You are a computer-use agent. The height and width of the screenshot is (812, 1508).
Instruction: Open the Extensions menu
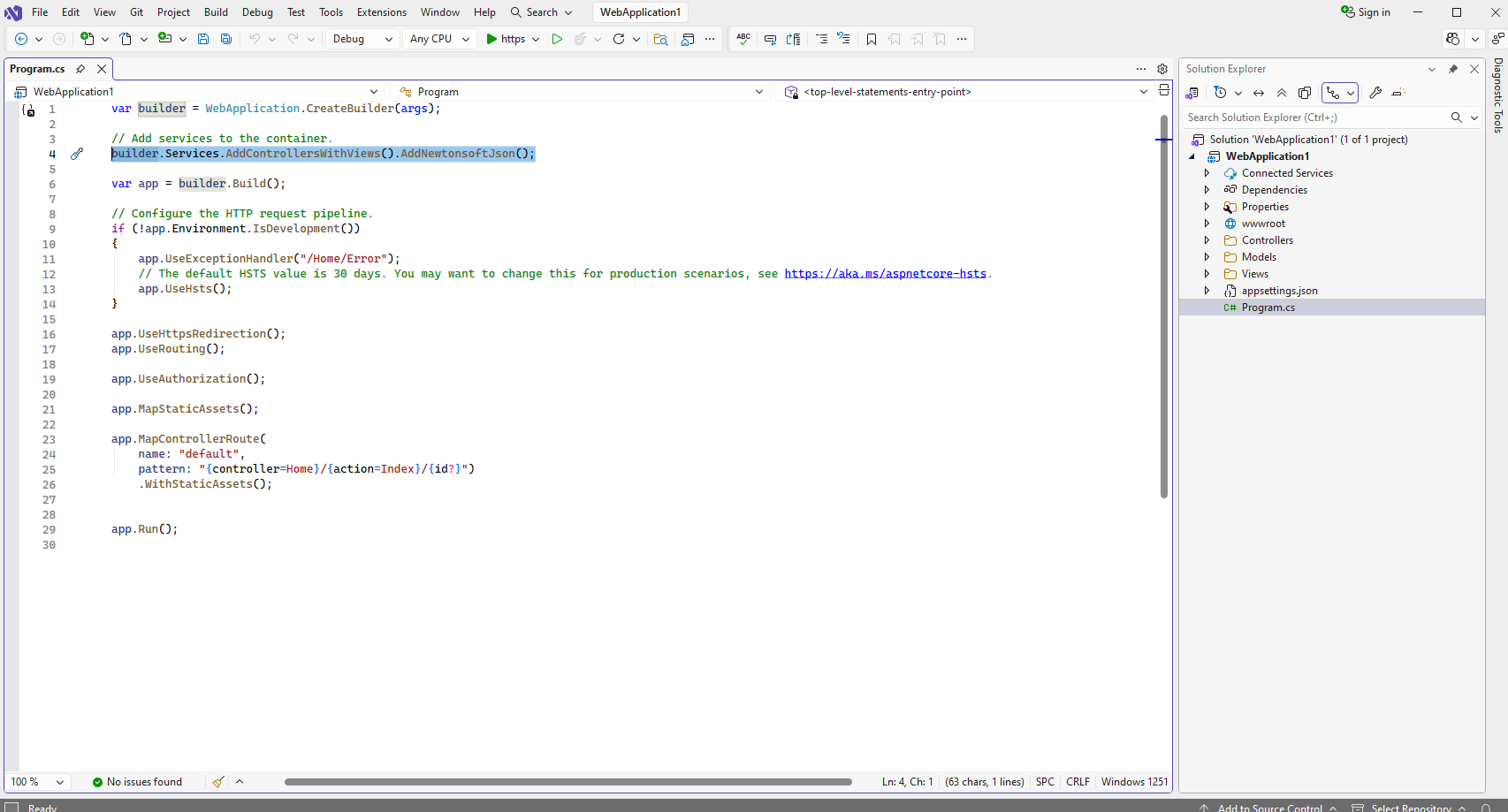tap(382, 12)
